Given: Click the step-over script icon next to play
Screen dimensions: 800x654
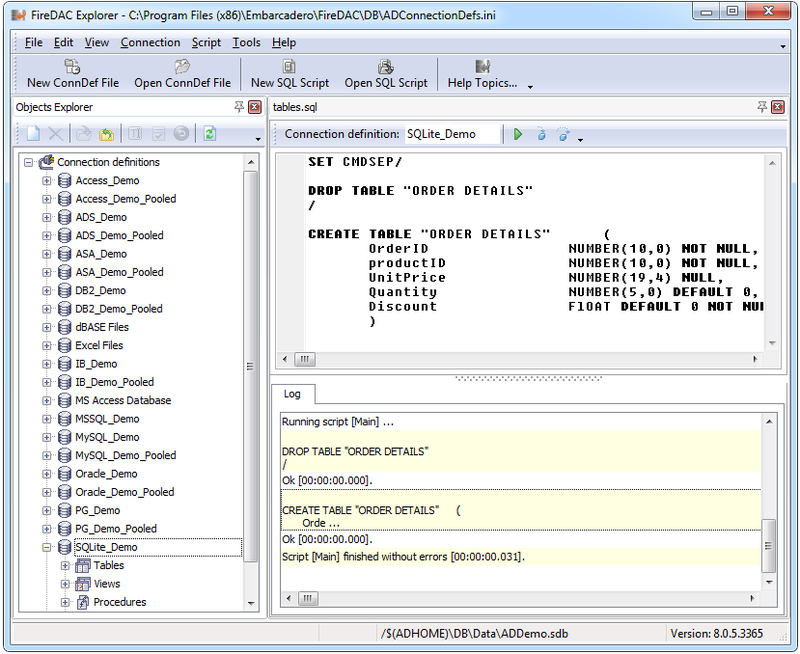Looking at the screenshot, I should point(541,134).
